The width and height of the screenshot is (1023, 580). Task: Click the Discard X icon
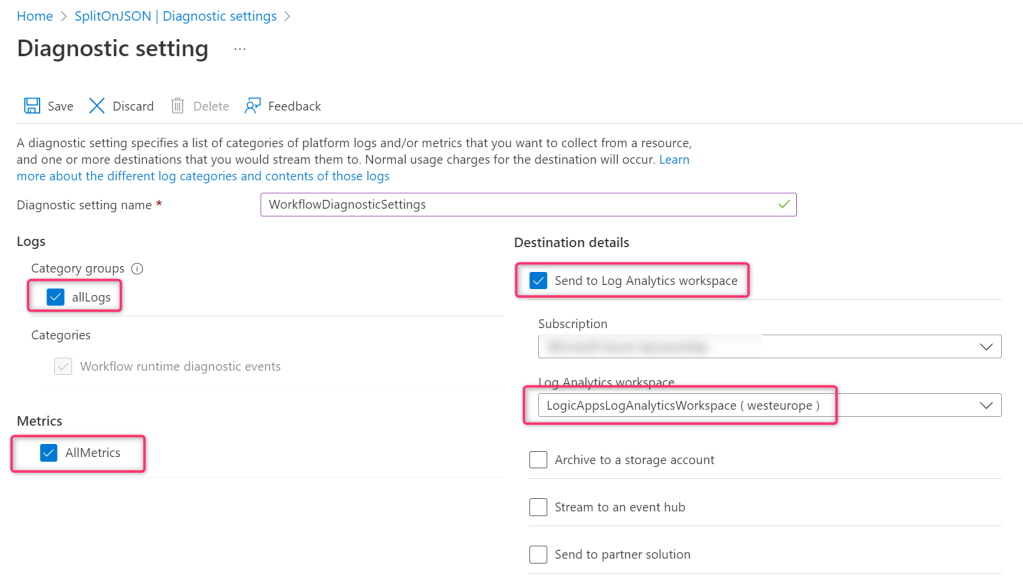point(97,106)
